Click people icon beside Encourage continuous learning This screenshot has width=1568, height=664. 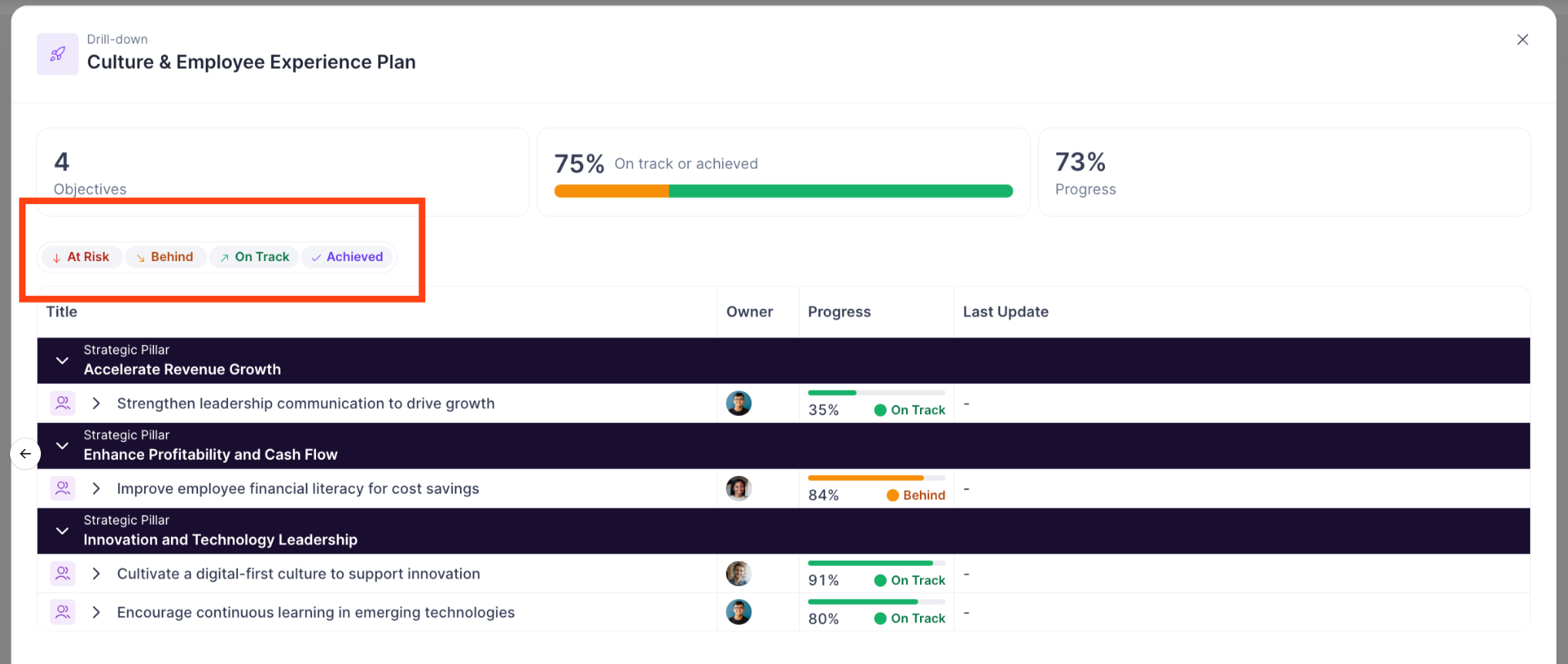[x=62, y=612]
